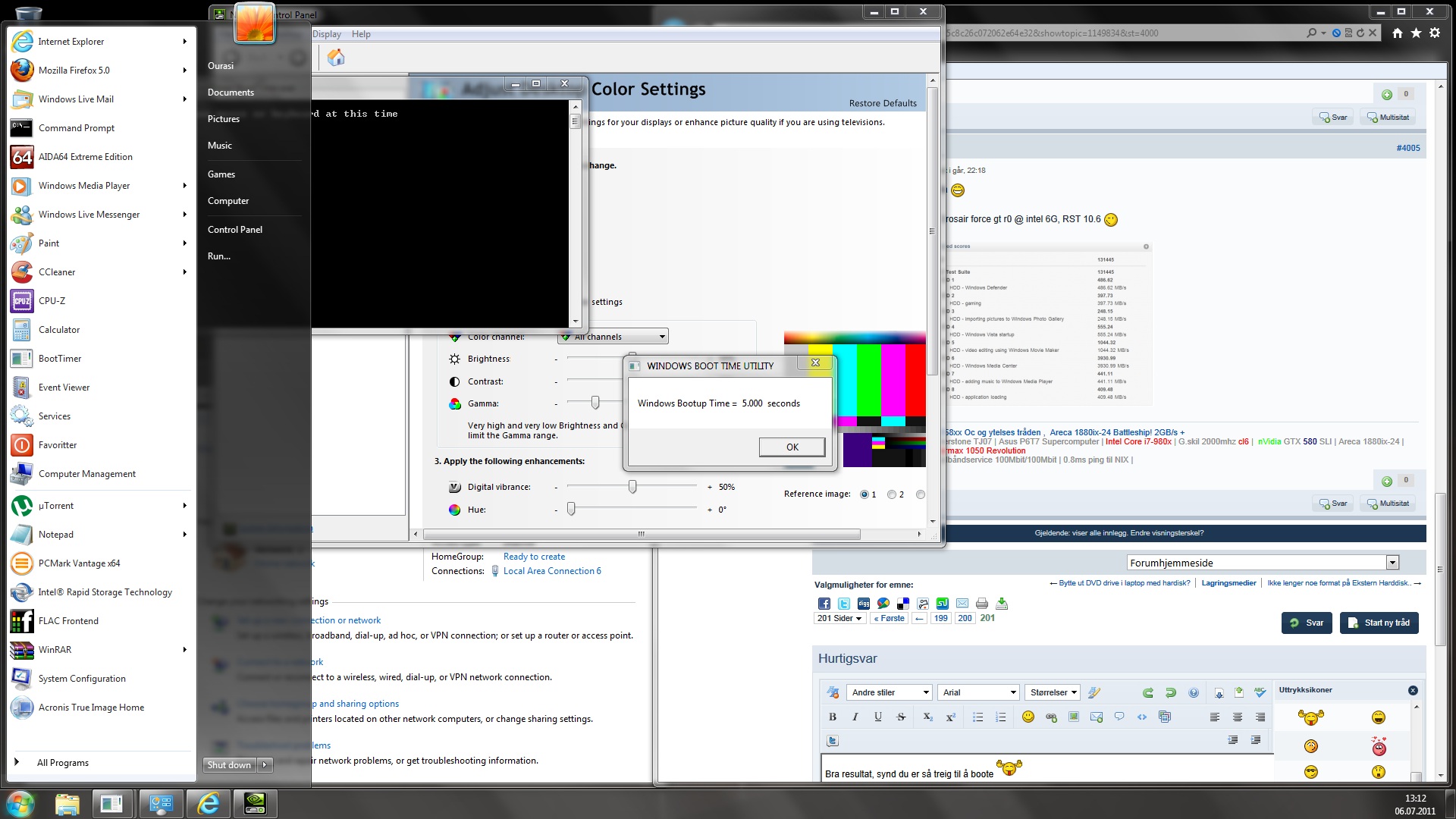The width and height of the screenshot is (1456, 819).
Task: Open the 201 Sider page dropdown
Action: tap(839, 618)
